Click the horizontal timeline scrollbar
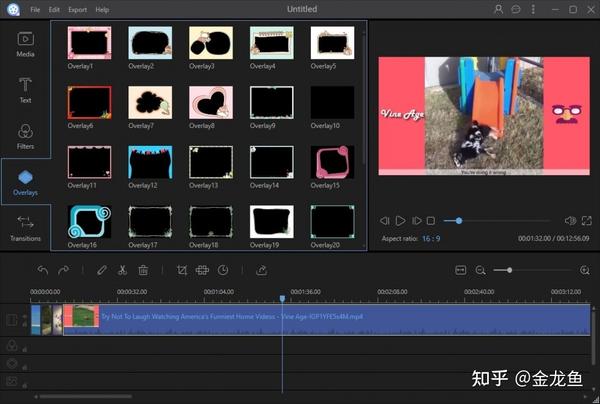600x404 pixels. tap(86, 397)
